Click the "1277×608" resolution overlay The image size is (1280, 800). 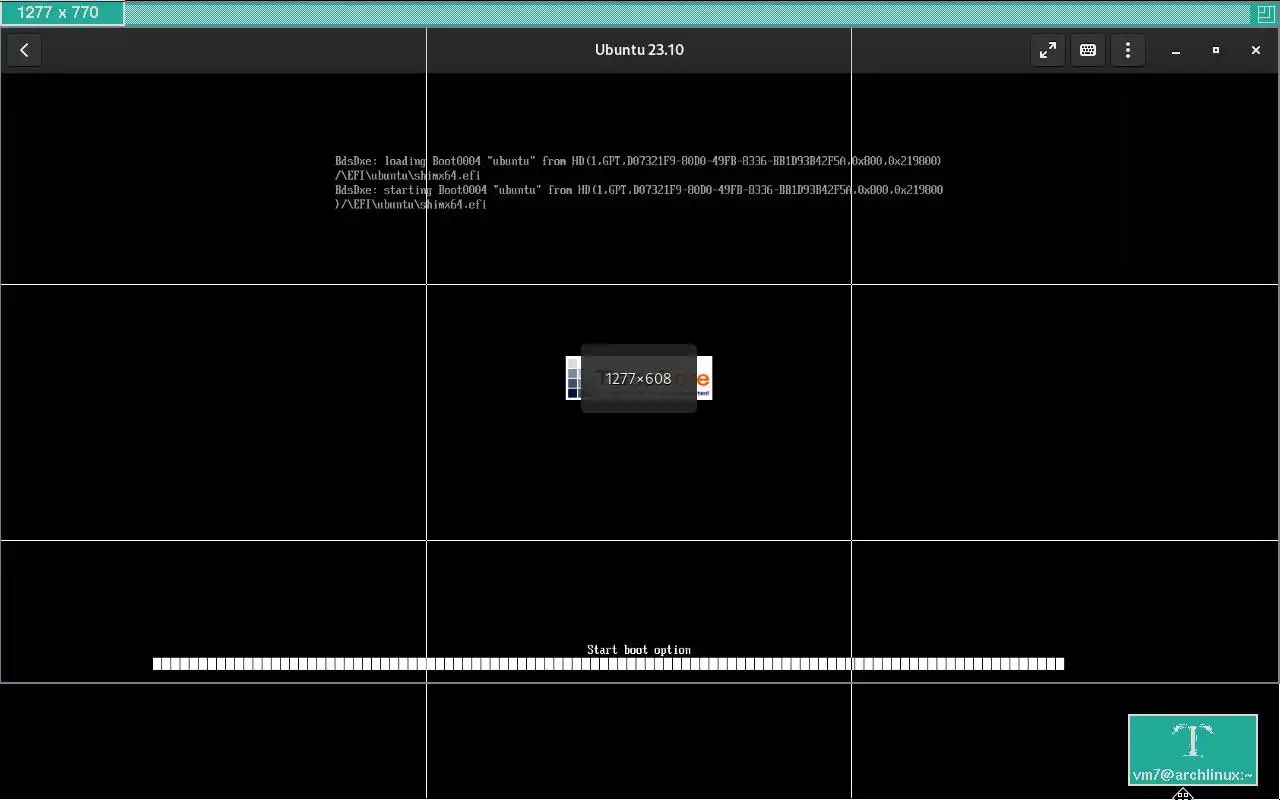point(638,378)
